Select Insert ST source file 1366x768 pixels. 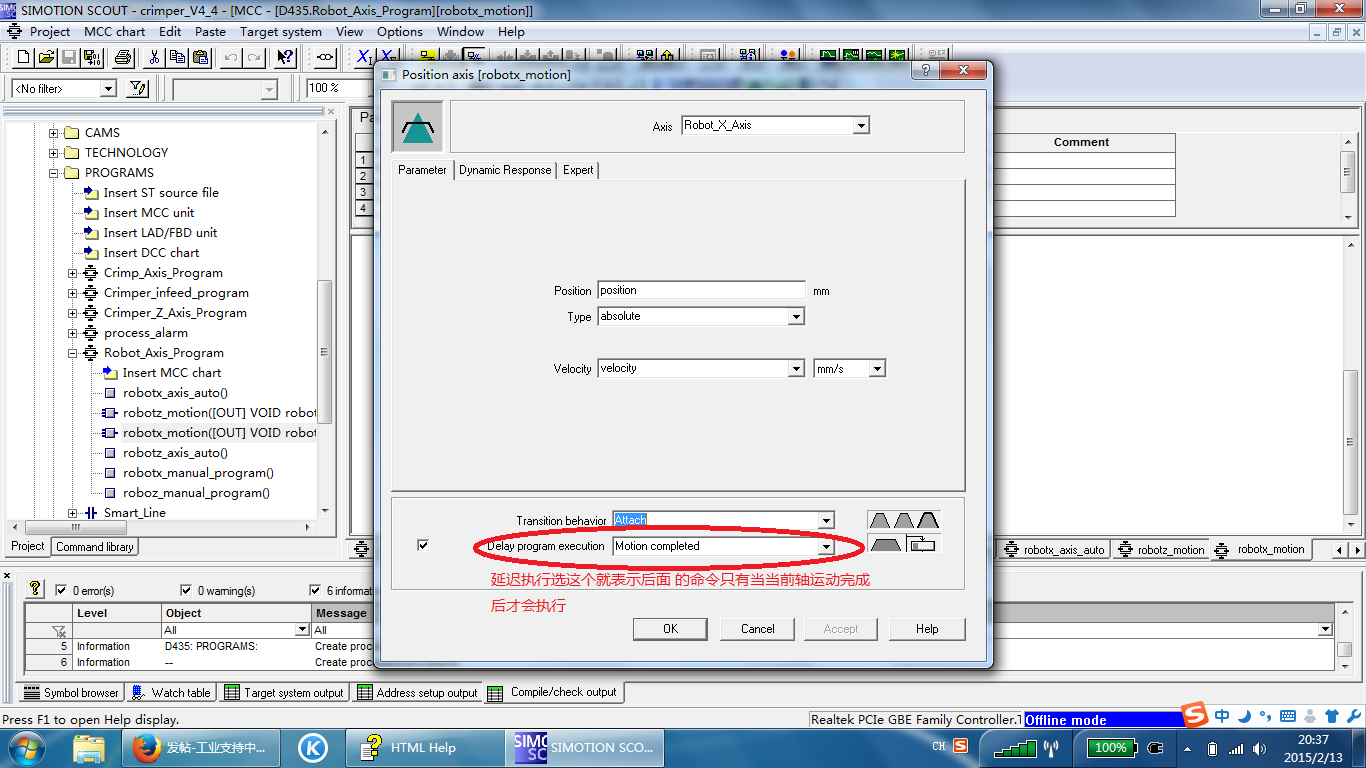(x=161, y=193)
